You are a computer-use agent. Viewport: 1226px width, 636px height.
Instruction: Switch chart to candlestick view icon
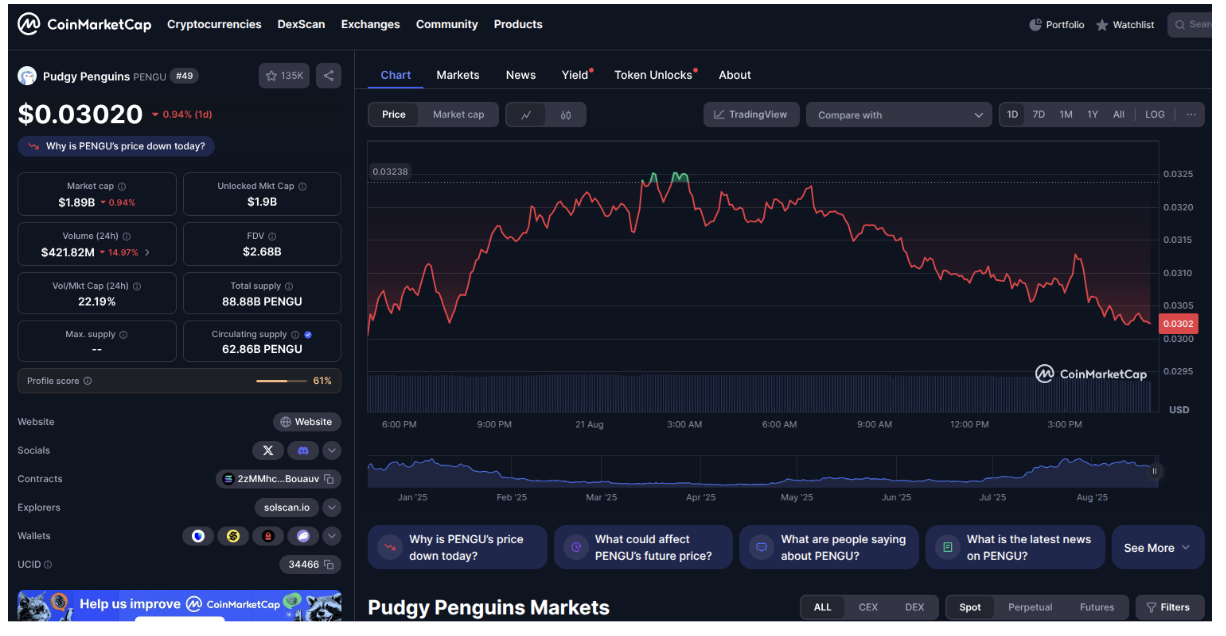click(566, 115)
